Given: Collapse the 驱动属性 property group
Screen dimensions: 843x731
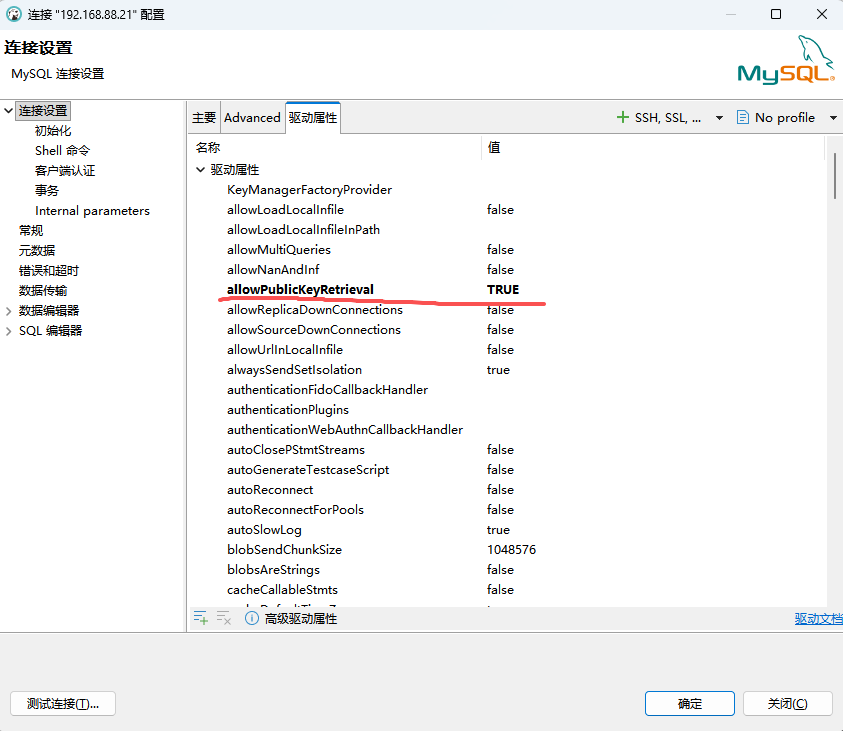Looking at the screenshot, I should [x=201, y=170].
